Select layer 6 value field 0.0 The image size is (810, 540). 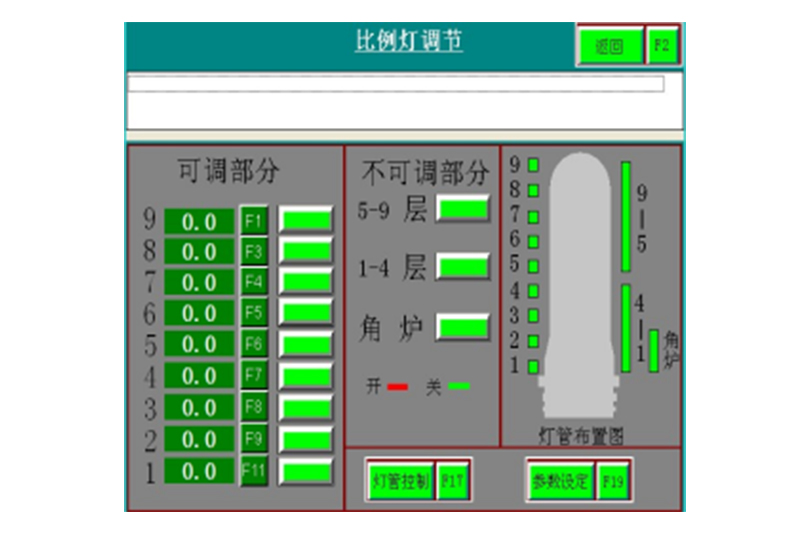[199, 313]
